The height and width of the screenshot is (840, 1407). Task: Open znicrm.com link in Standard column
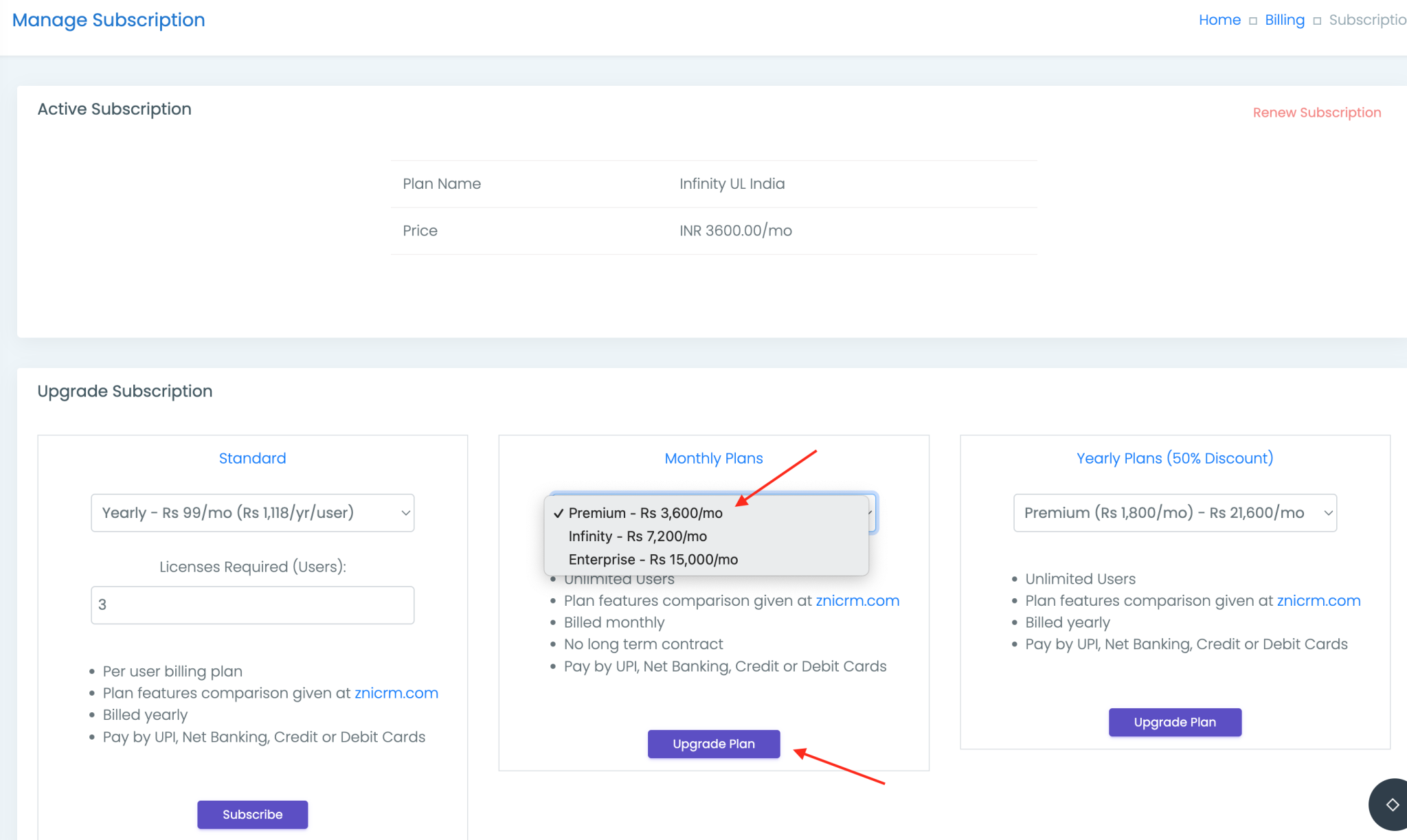[396, 692]
